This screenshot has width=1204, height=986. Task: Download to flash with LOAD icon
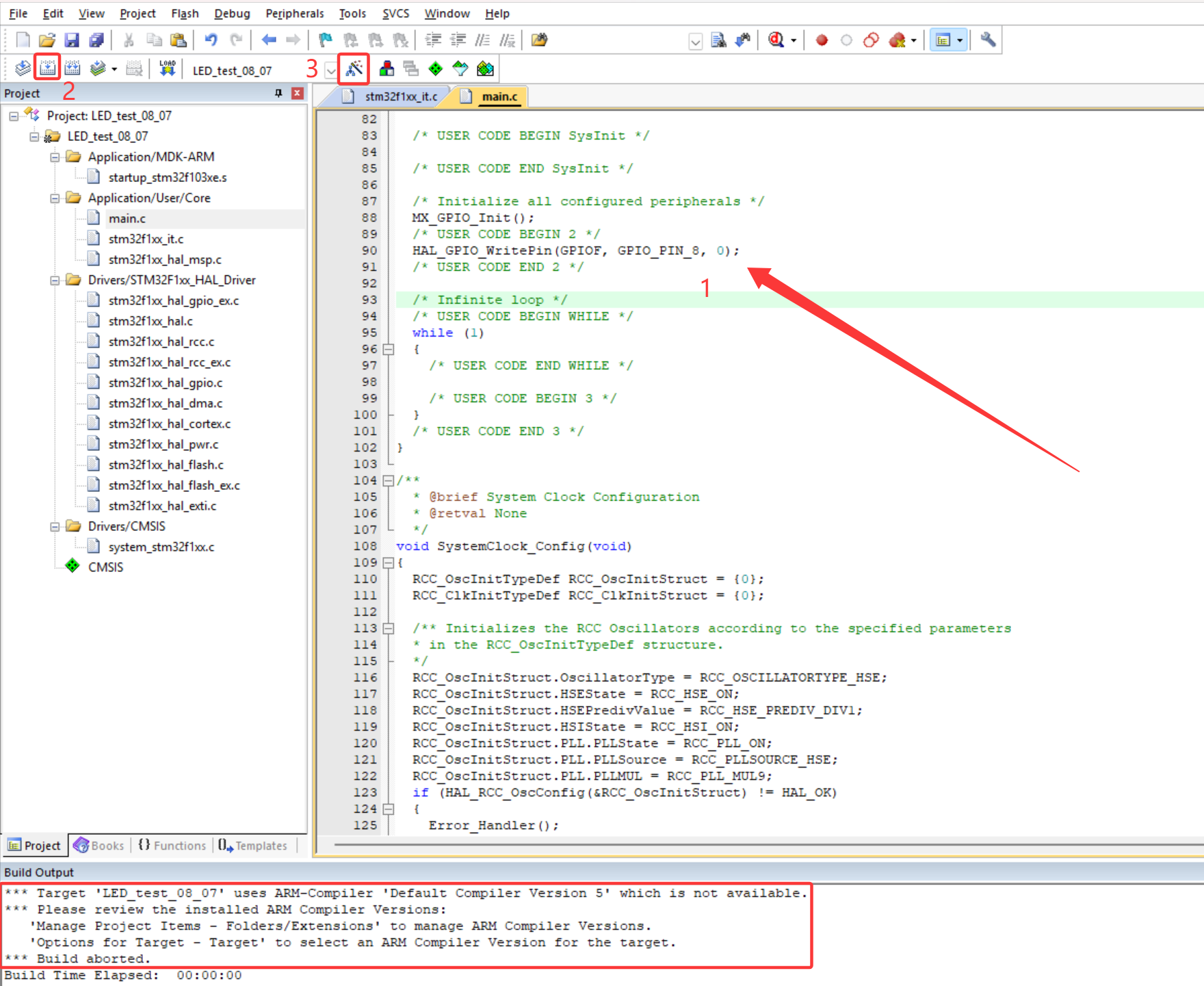pyautogui.click(x=167, y=68)
